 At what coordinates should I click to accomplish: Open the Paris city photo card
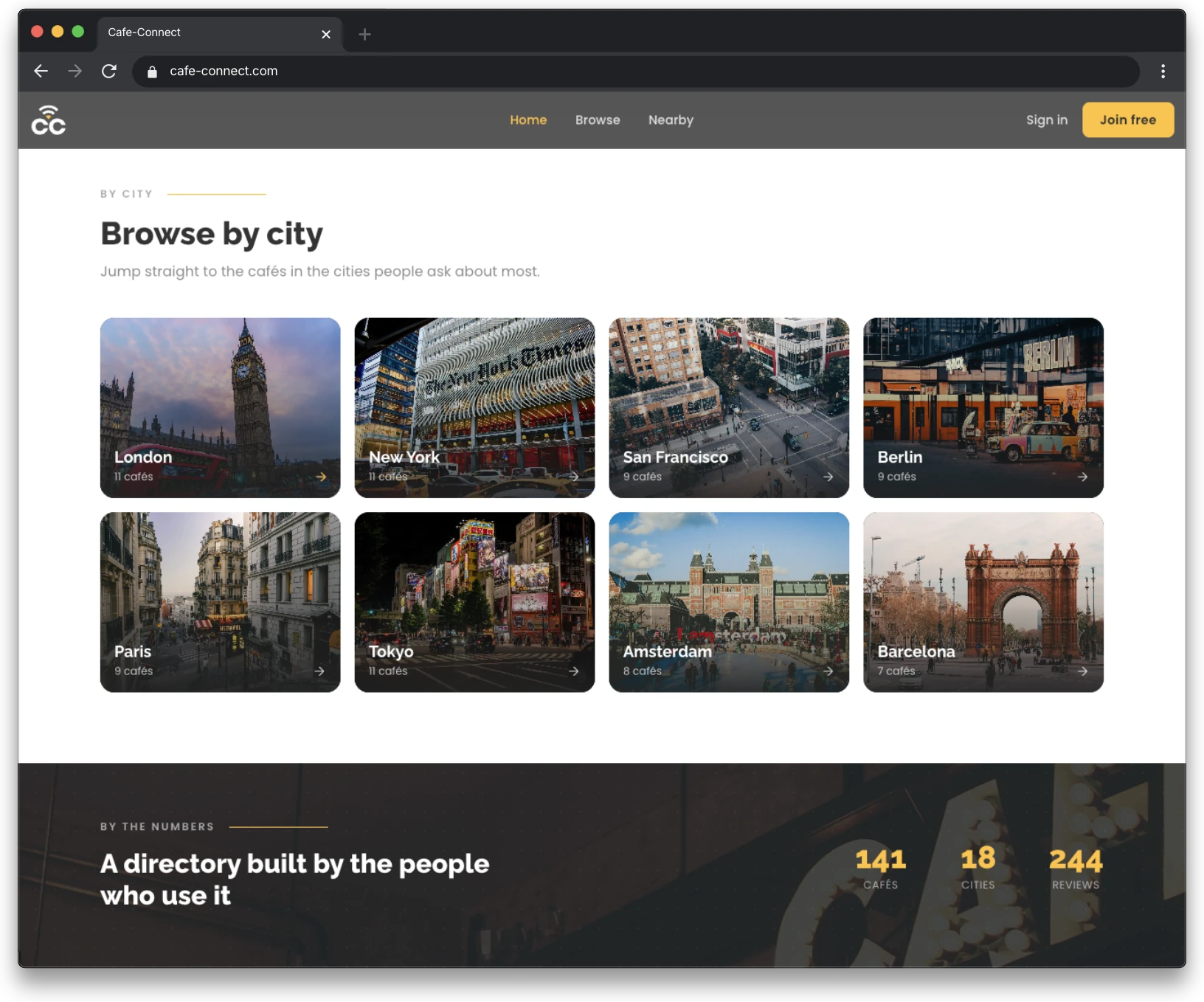(x=220, y=602)
